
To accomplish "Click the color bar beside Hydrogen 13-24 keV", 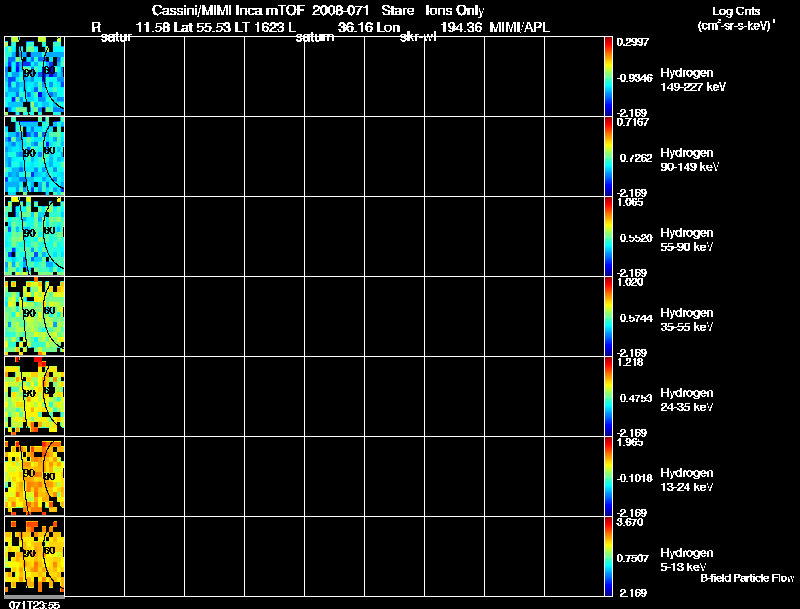I will pyautogui.click(x=608, y=476).
